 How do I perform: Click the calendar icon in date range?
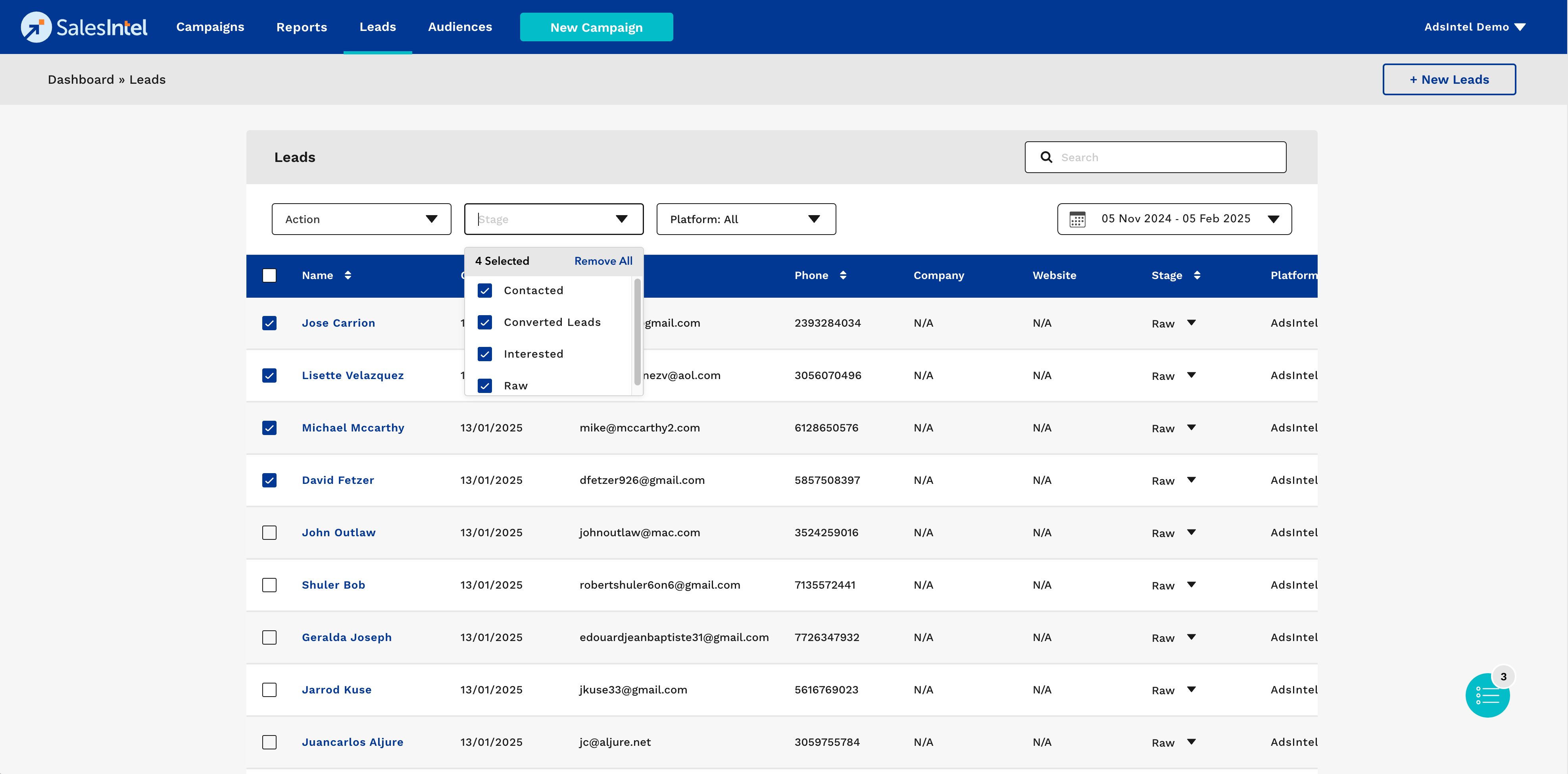(x=1077, y=219)
